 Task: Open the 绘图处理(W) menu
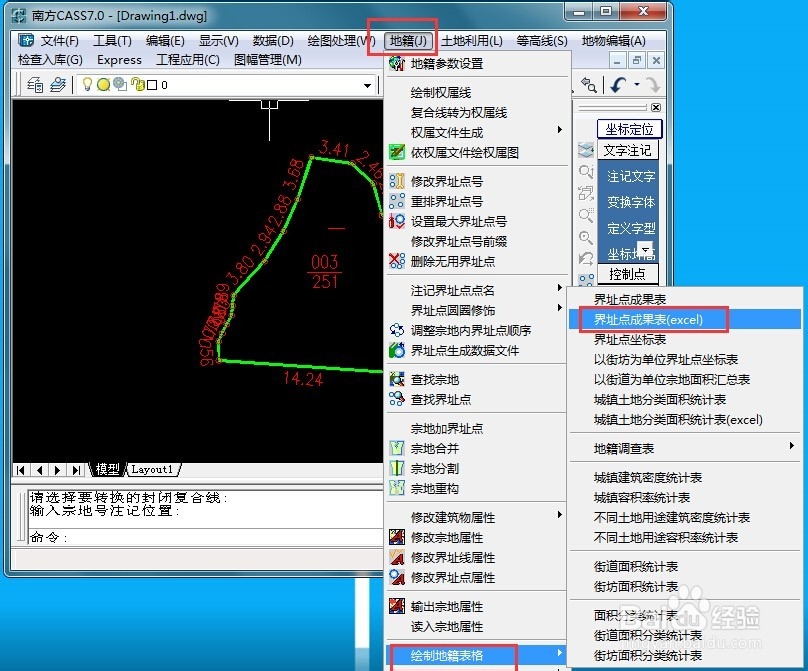pos(341,41)
